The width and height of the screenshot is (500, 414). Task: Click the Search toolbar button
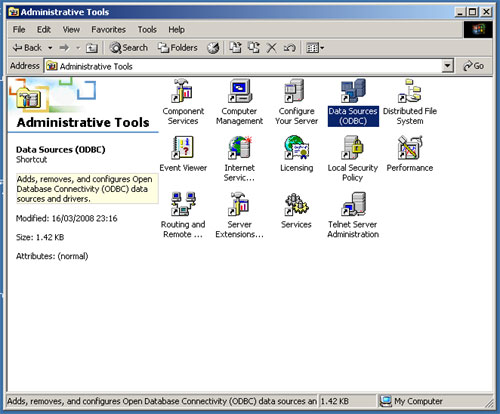pyautogui.click(x=129, y=48)
